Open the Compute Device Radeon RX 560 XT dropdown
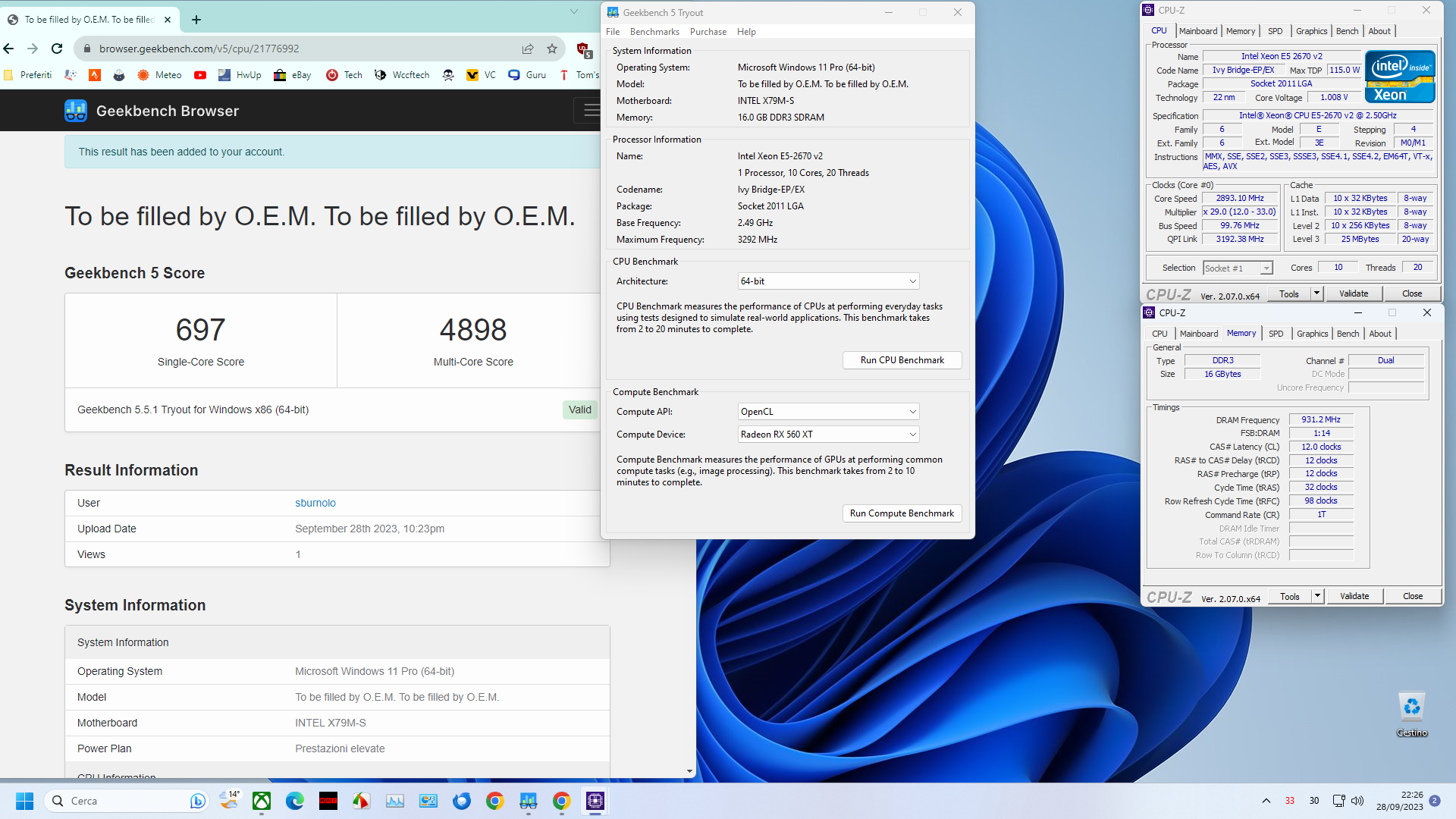The width and height of the screenshot is (1456, 819). (x=829, y=435)
